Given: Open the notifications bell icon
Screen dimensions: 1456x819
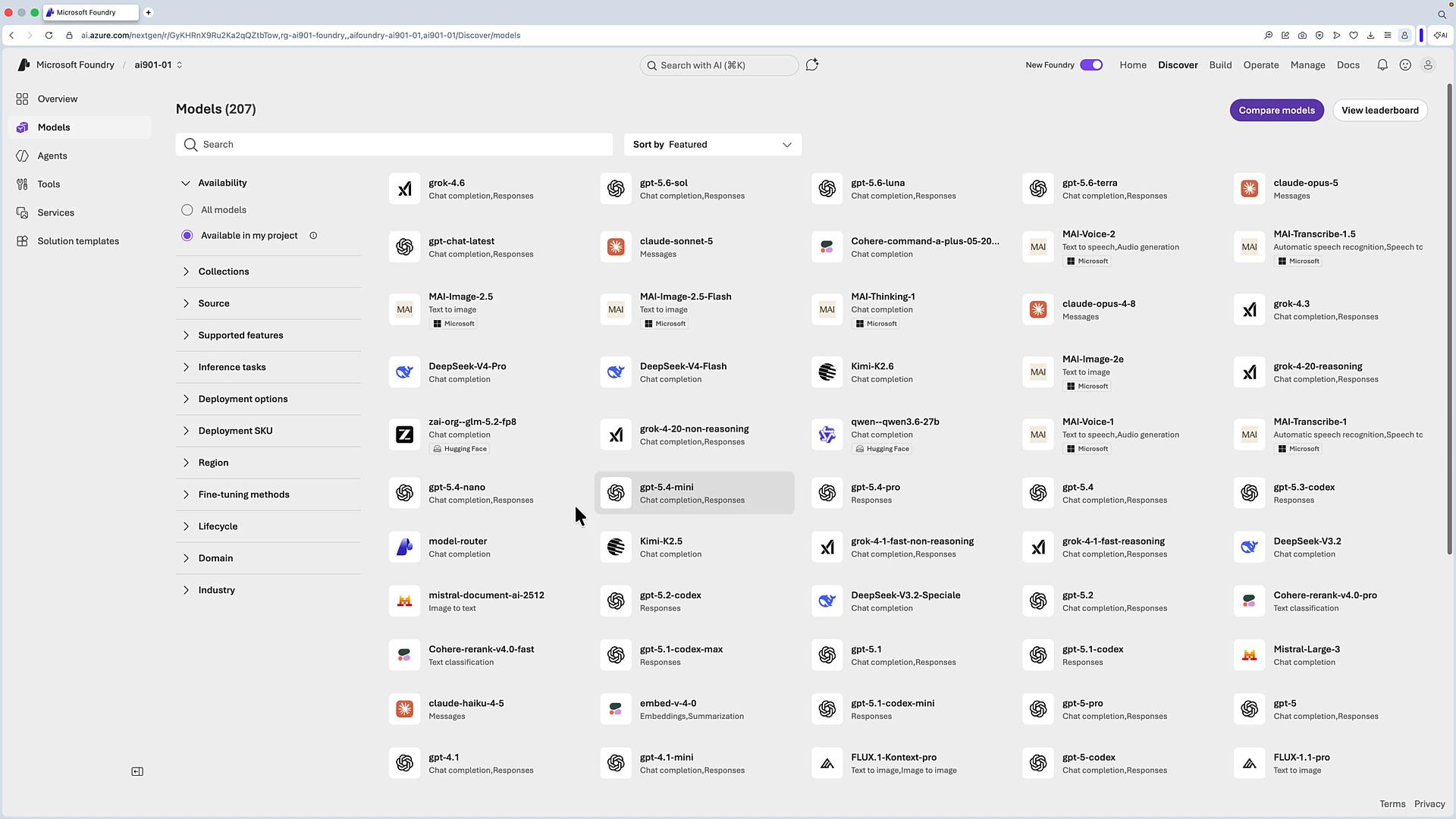Looking at the screenshot, I should [x=1382, y=65].
